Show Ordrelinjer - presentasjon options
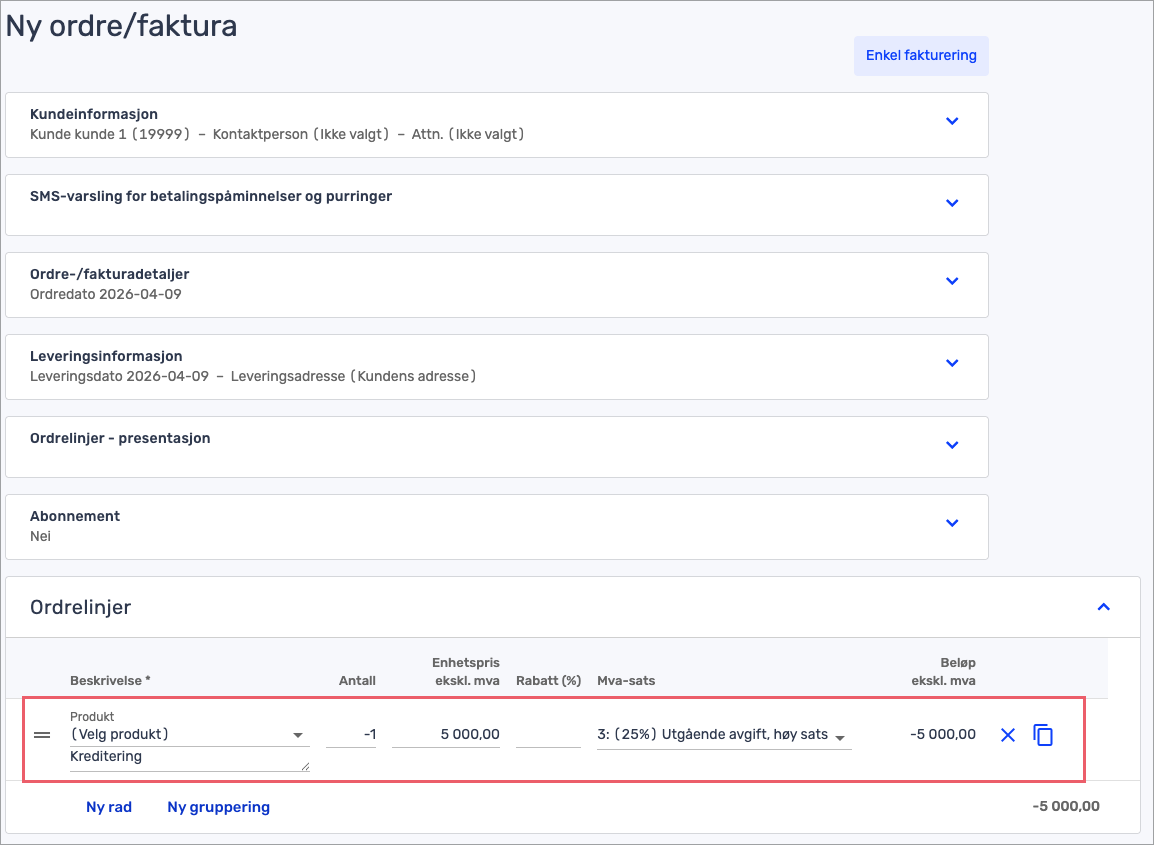This screenshot has height=845, width=1154. pos(952,445)
